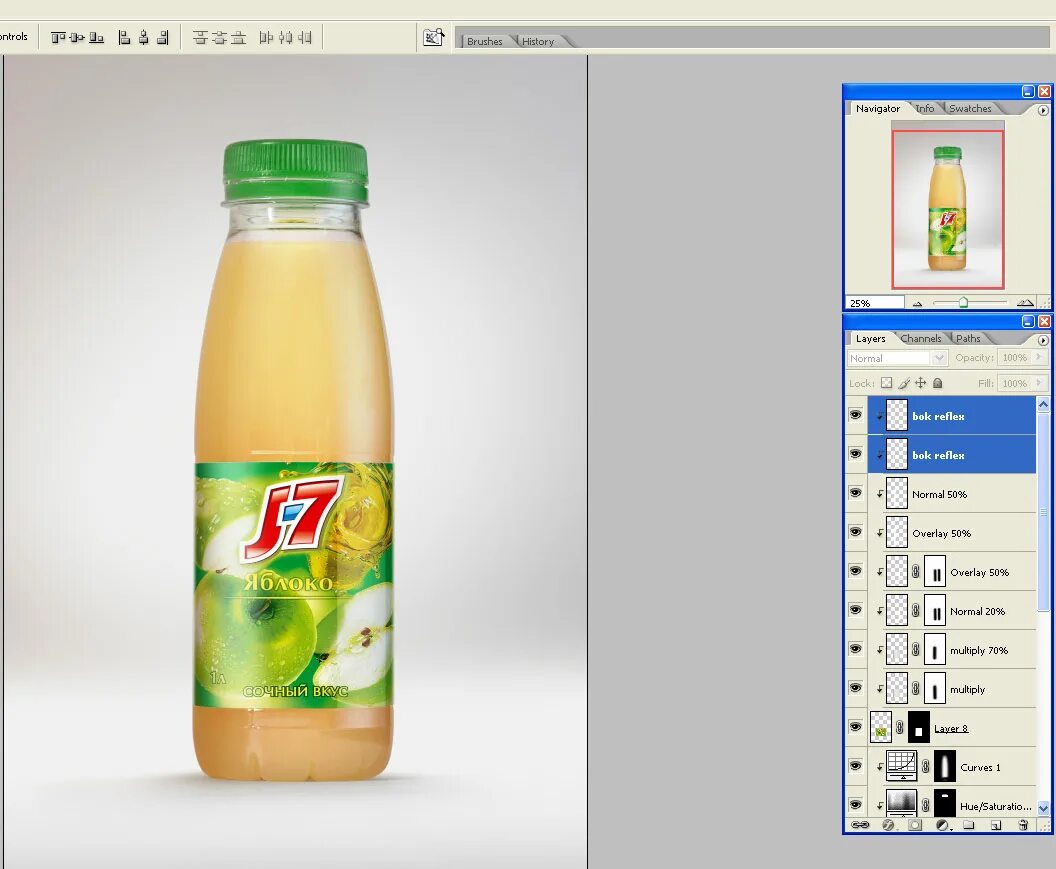Viewport: 1056px width, 869px height.
Task: Click the Navigator zoom in icon
Action: 1025,302
